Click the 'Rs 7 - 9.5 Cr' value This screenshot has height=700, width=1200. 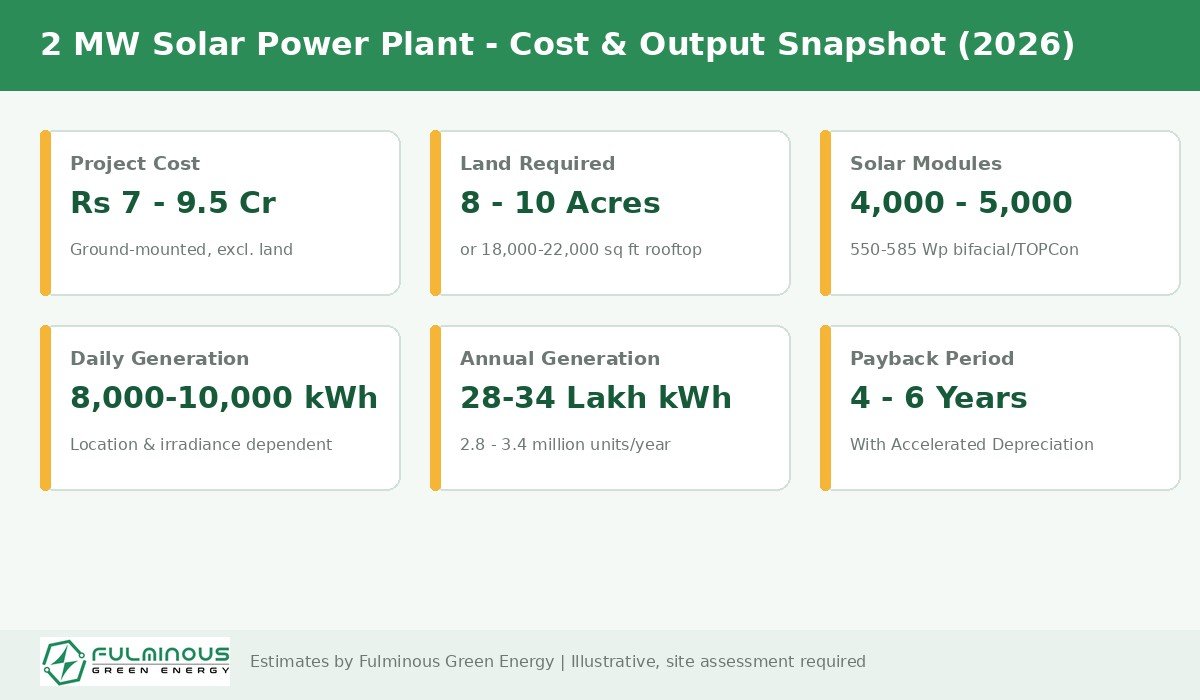(x=173, y=203)
